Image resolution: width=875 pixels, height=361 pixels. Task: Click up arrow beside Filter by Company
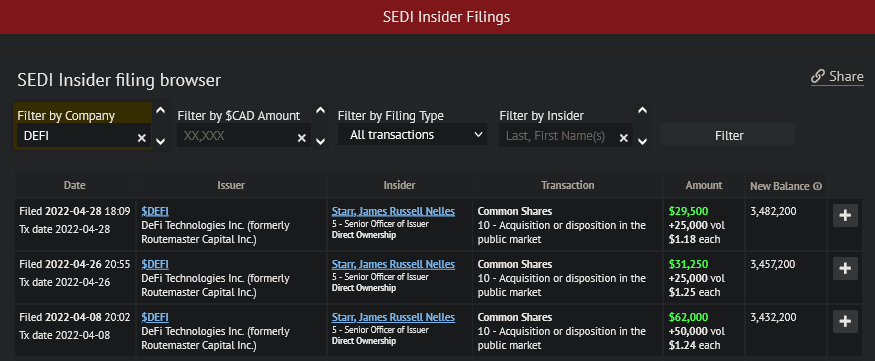pyautogui.click(x=160, y=110)
